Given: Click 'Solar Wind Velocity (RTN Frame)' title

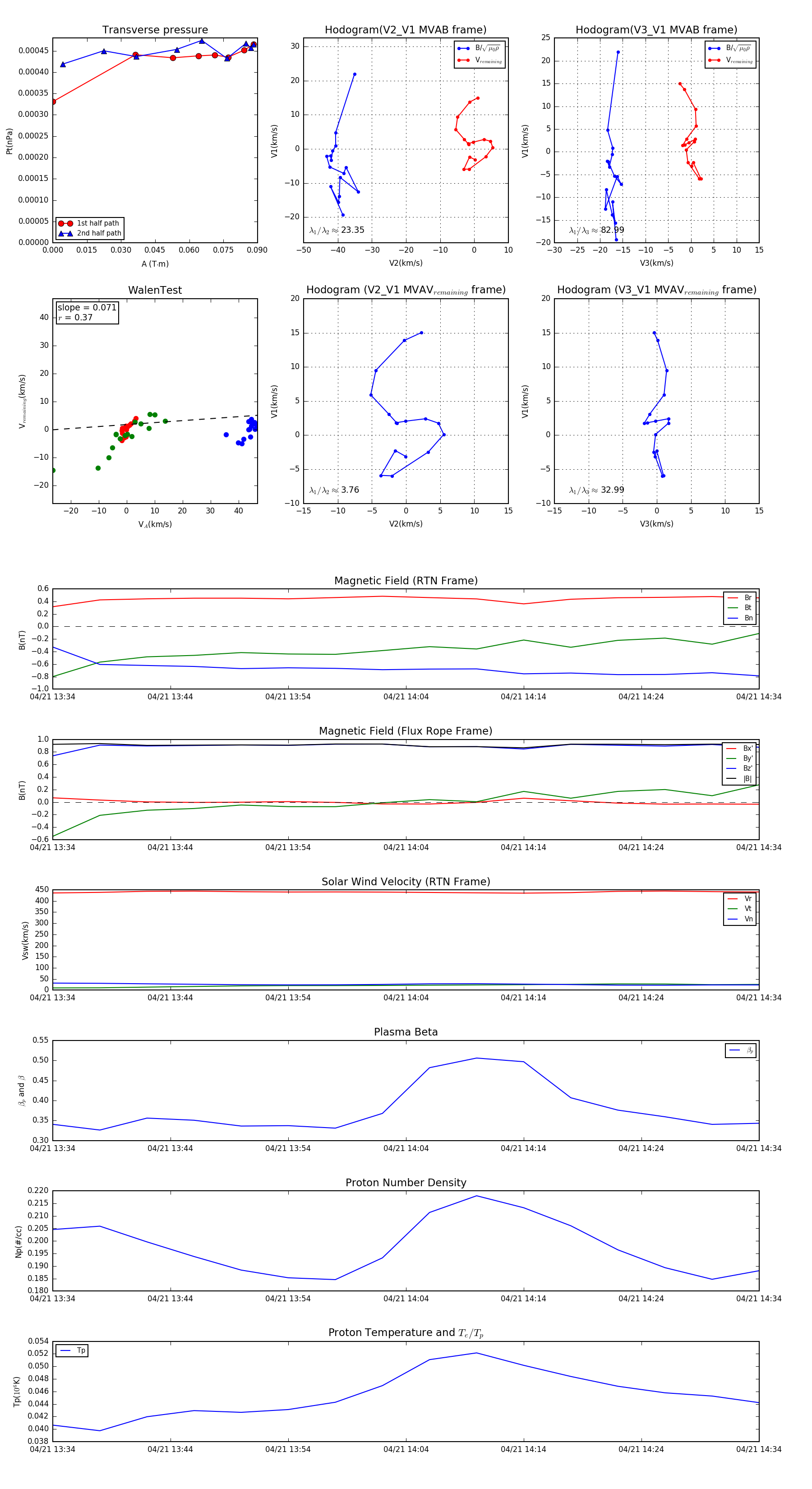Looking at the screenshot, I should [x=406, y=882].
